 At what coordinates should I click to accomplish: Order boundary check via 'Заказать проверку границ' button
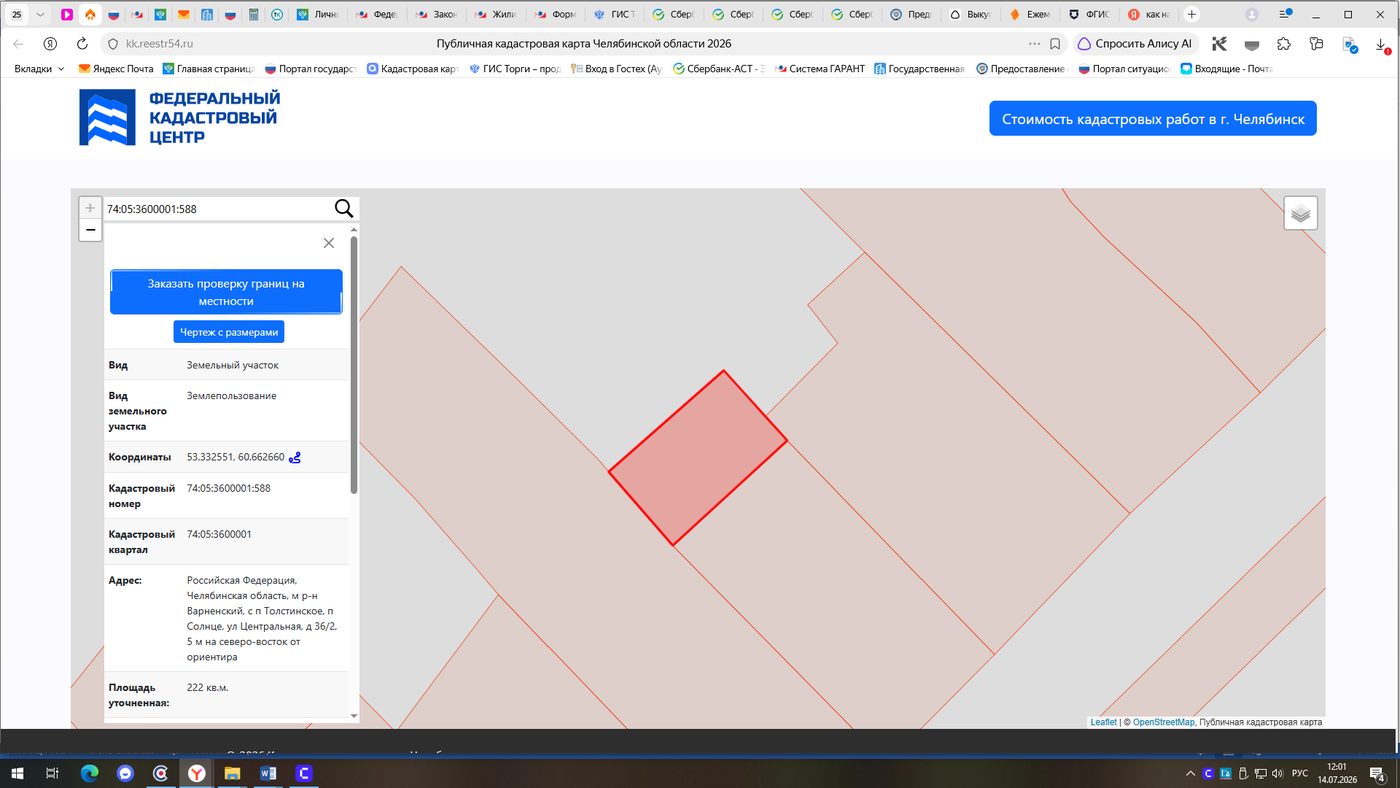[x=226, y=292]
